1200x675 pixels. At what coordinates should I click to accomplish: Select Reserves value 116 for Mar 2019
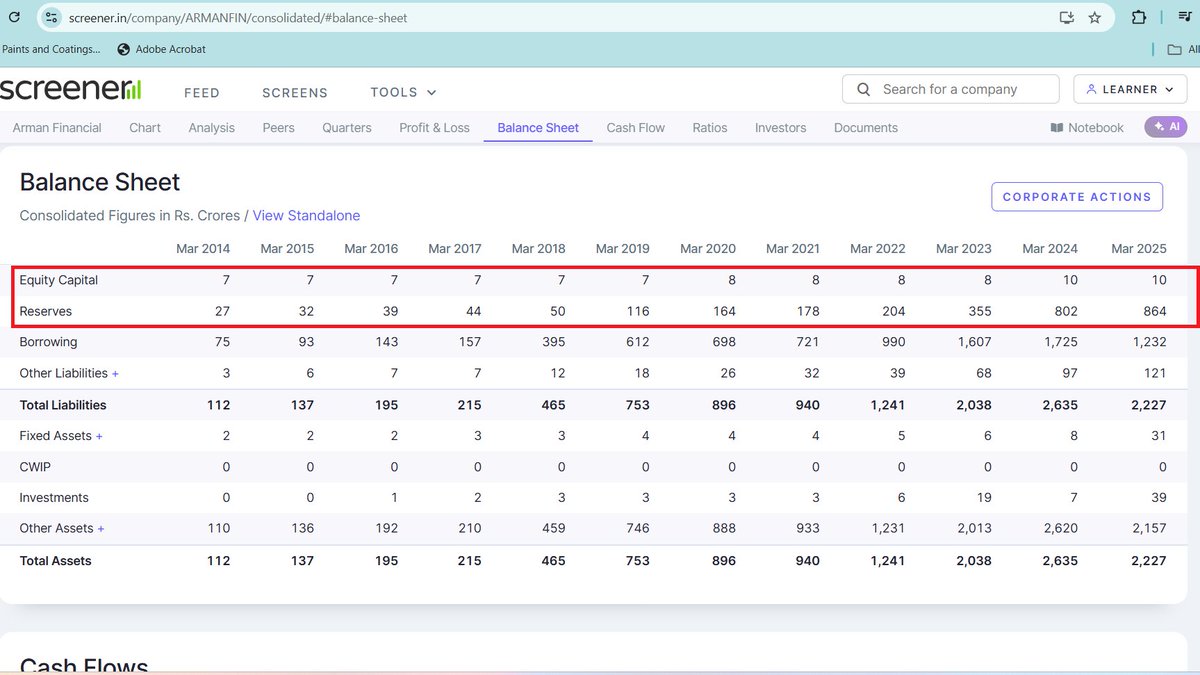638,311
